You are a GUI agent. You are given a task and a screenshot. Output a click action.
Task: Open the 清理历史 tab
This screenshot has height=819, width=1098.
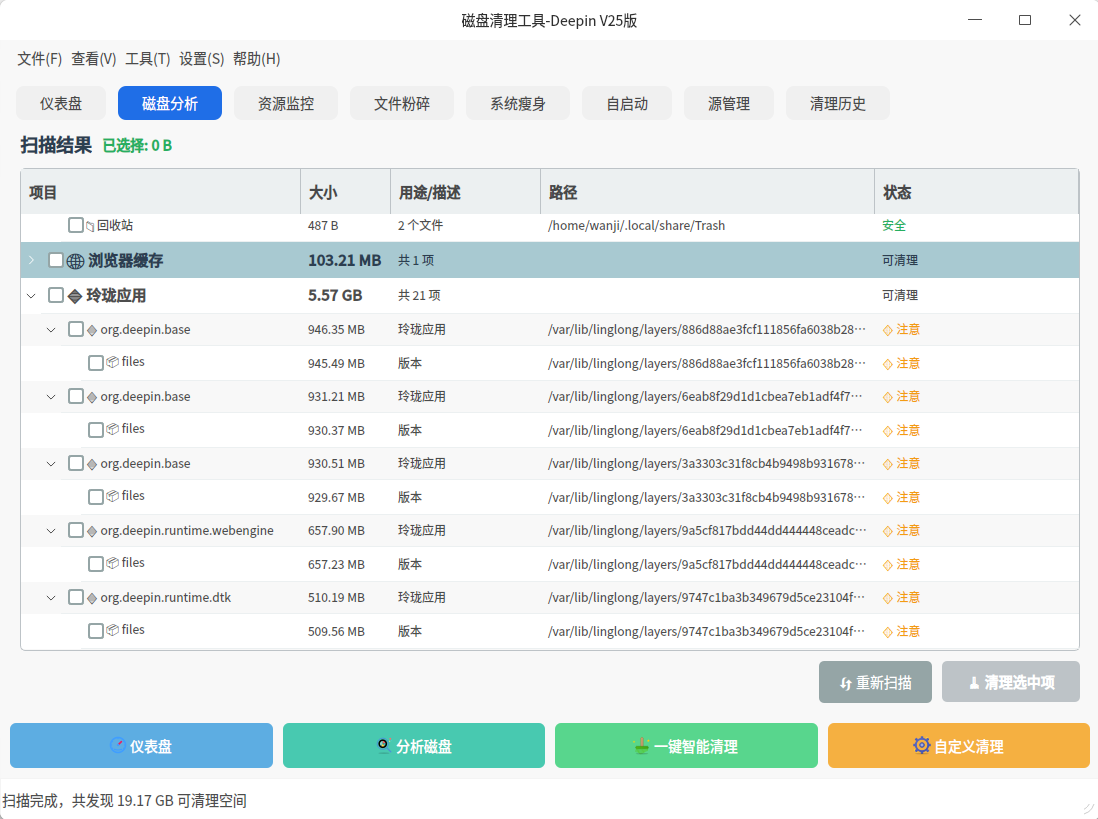837,103
